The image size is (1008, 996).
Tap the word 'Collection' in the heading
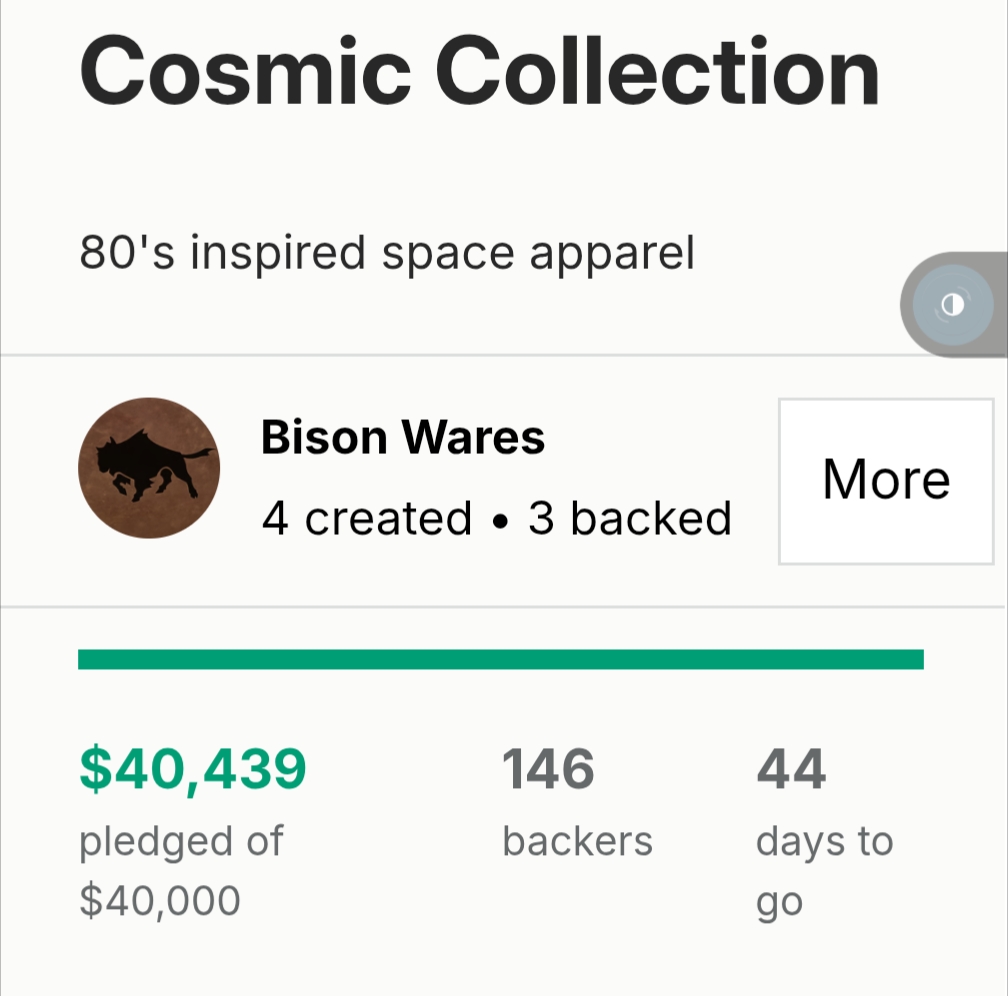[x=660, y=72]
